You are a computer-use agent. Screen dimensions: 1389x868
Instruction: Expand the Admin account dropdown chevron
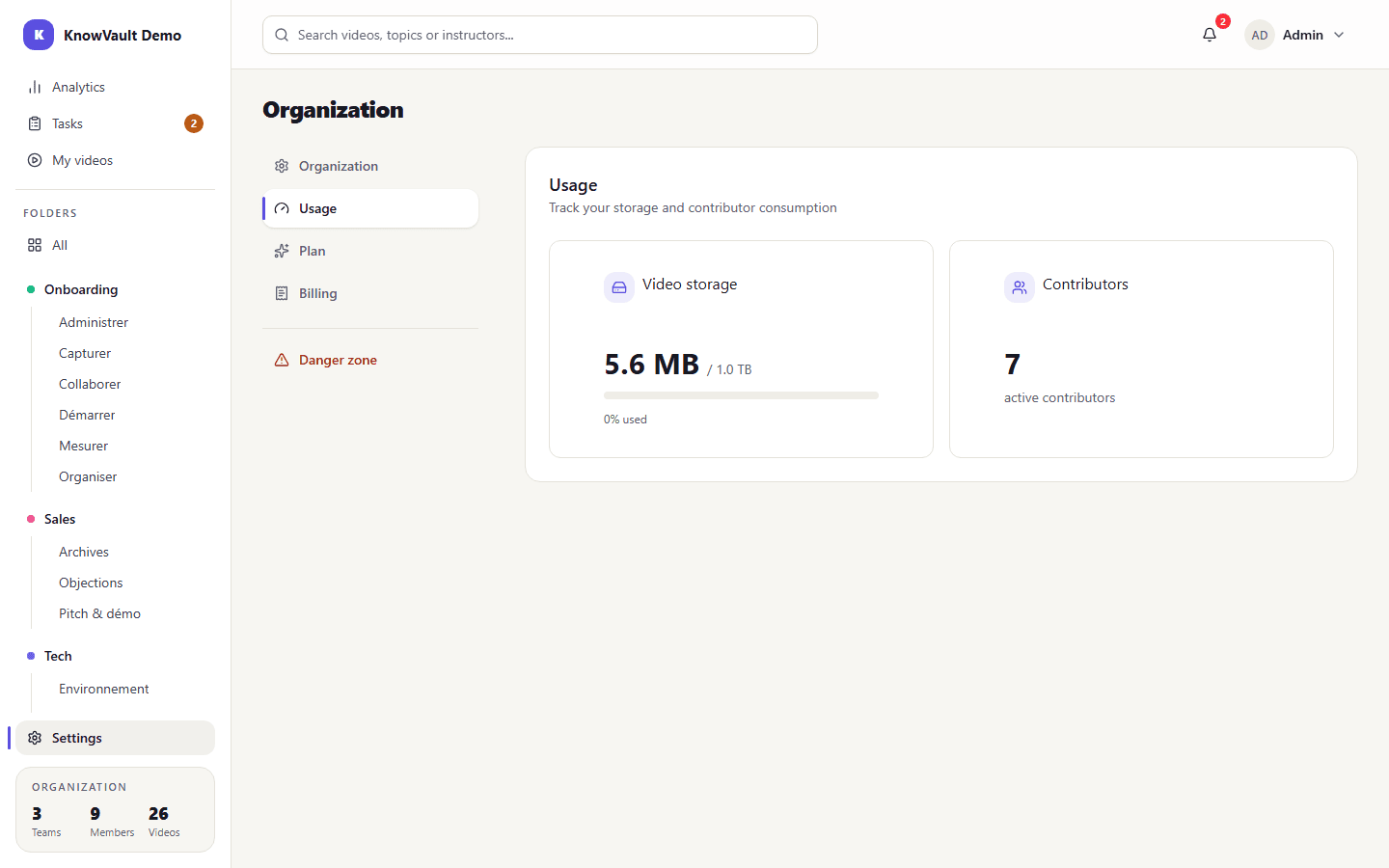click(1339, 35)
